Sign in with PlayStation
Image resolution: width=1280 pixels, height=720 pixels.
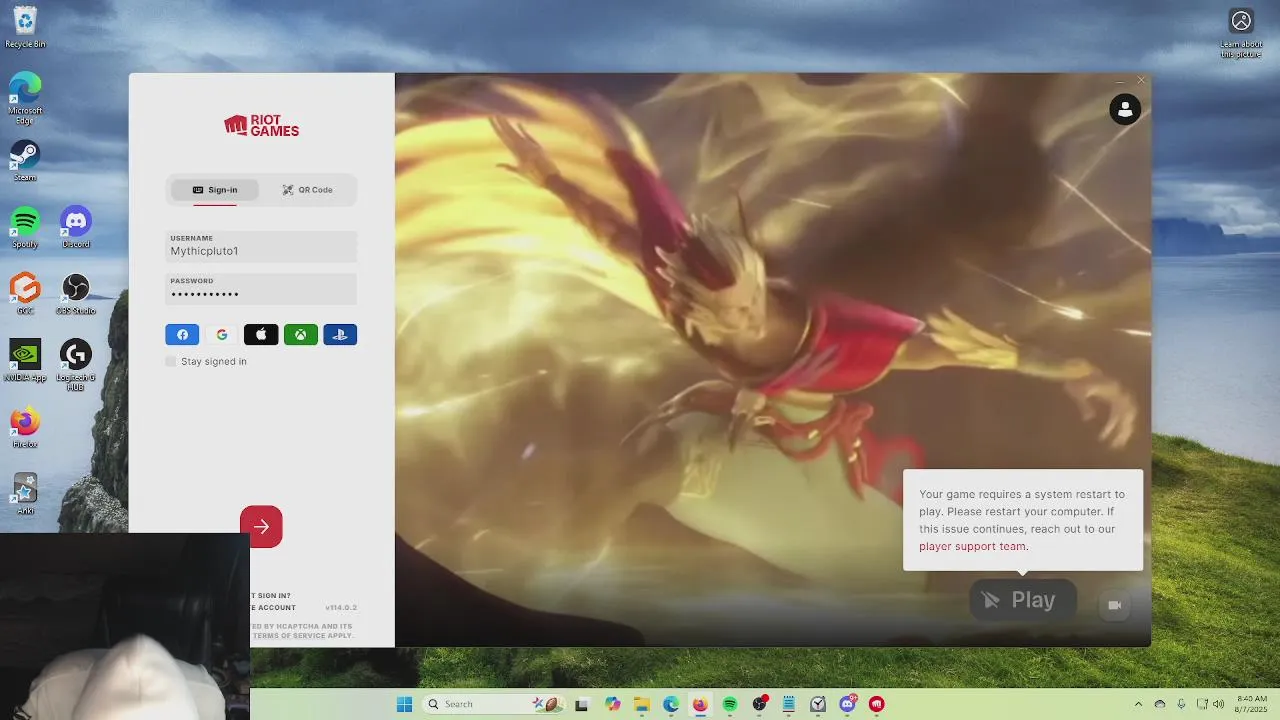tap(340, 335)
